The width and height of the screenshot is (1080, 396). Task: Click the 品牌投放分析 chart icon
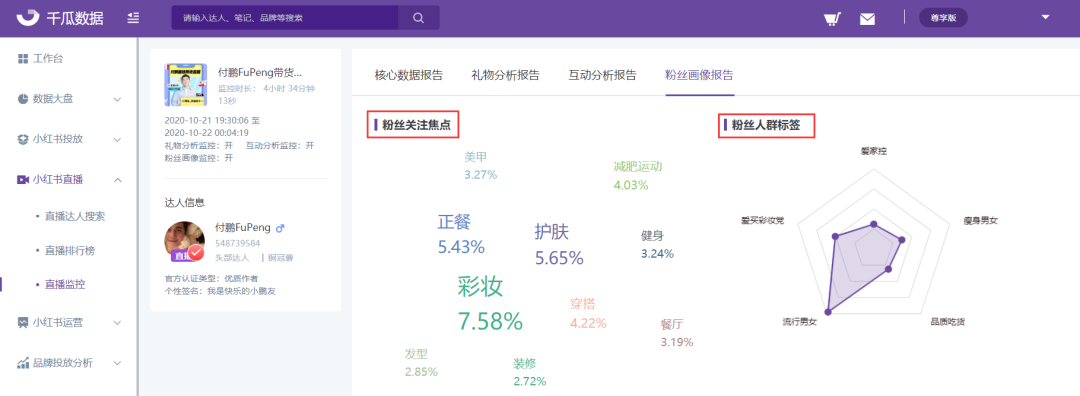click(x=23, y=362)
